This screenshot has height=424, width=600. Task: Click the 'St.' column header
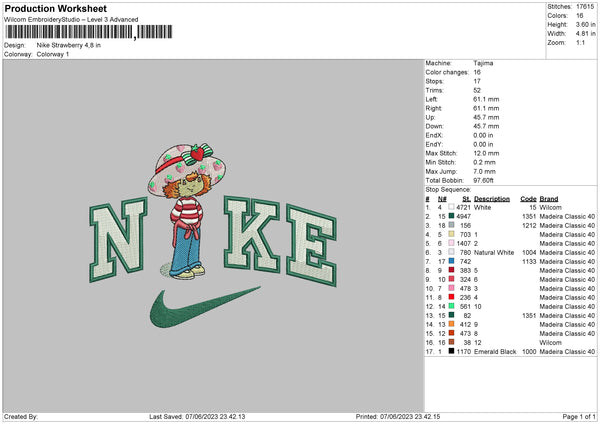[466, 199]
